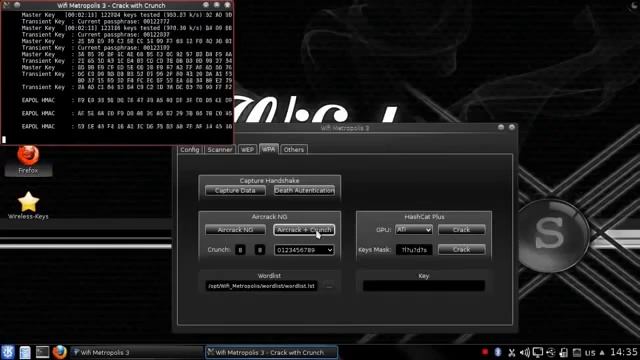Close the Wifi Metropolis 3 dialog
This screenshot has width=640, height=360.
click(512, 127)
